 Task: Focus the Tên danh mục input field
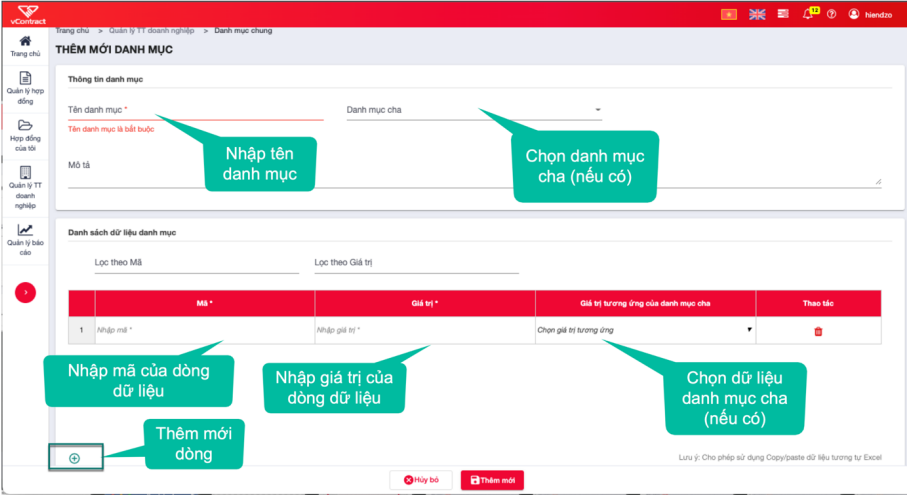(196, 110)
